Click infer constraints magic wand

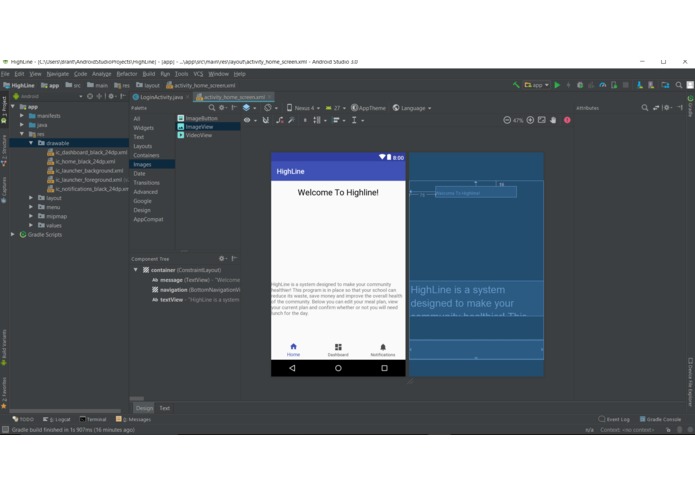(x=291, y=120)
